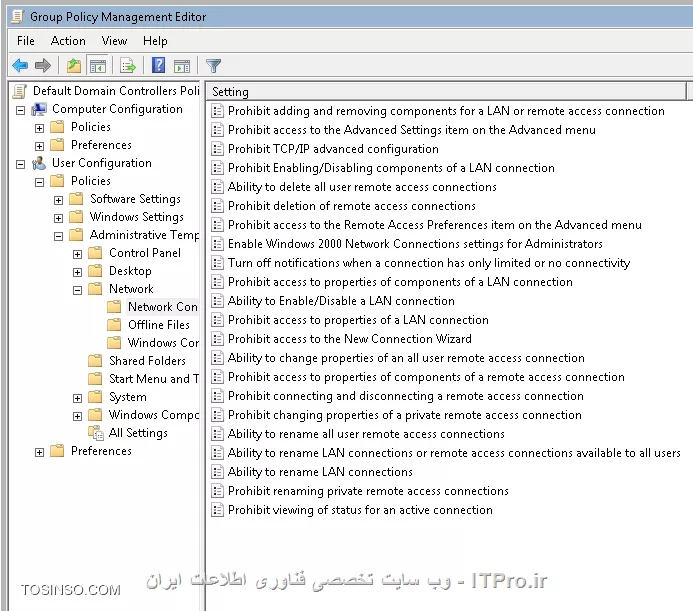The image size is (693, 611).
Task: Click the User Configuration user icon
Action: [39, 163]
